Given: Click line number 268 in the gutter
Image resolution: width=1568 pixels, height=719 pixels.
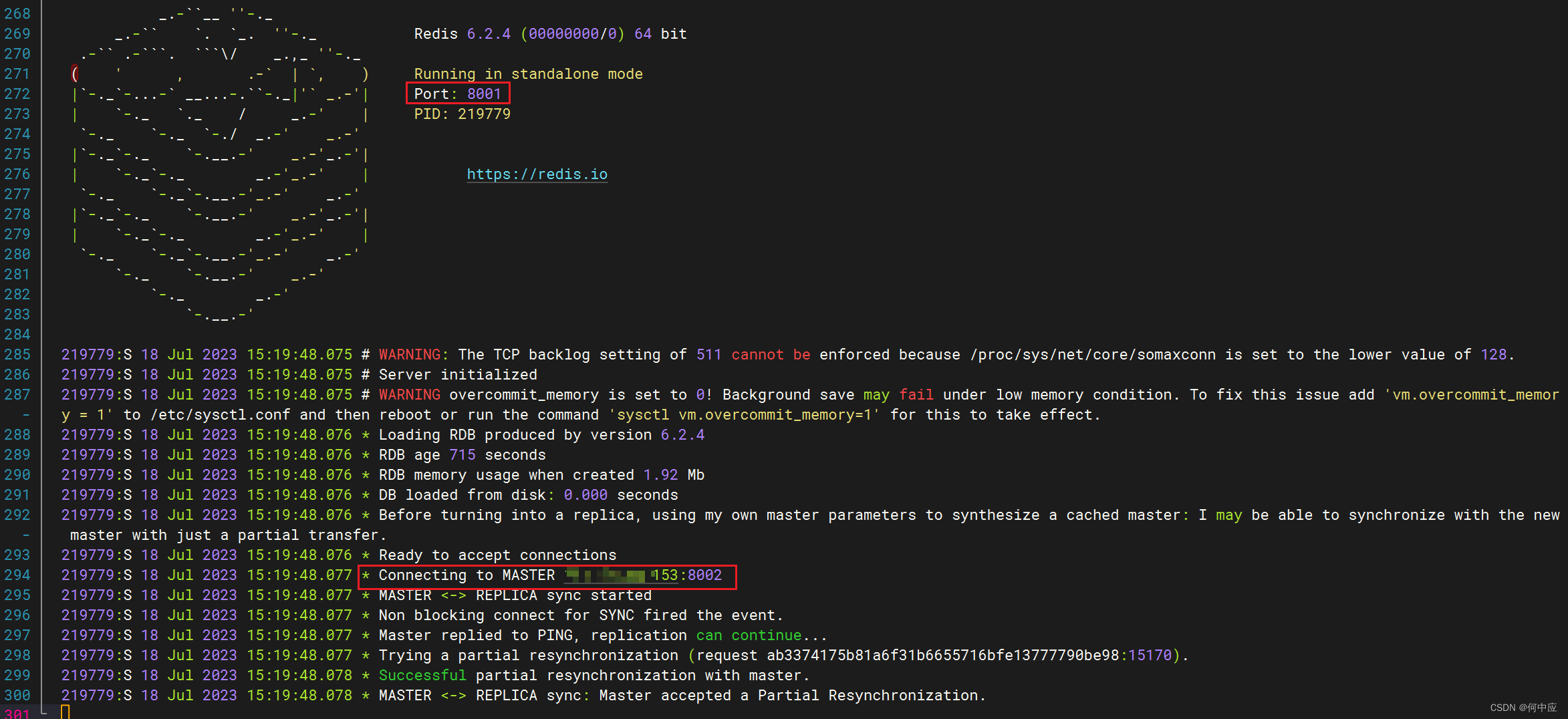Looking at the screenshot, I should pyautogui.click(x=17, y=14).
